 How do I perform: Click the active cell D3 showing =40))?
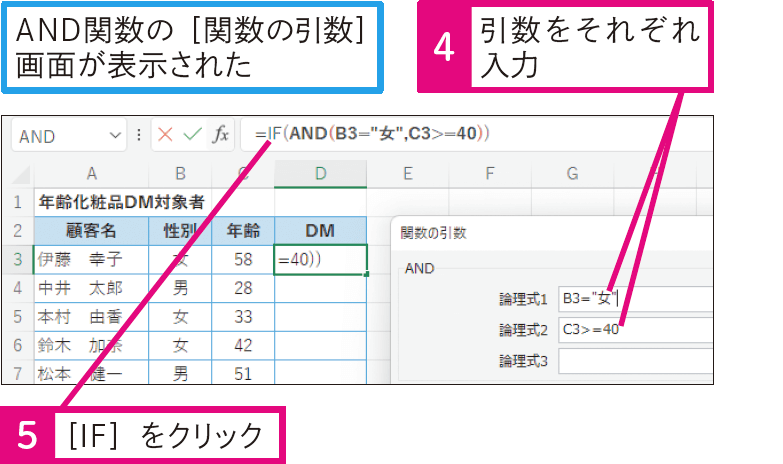coord(321,260)
